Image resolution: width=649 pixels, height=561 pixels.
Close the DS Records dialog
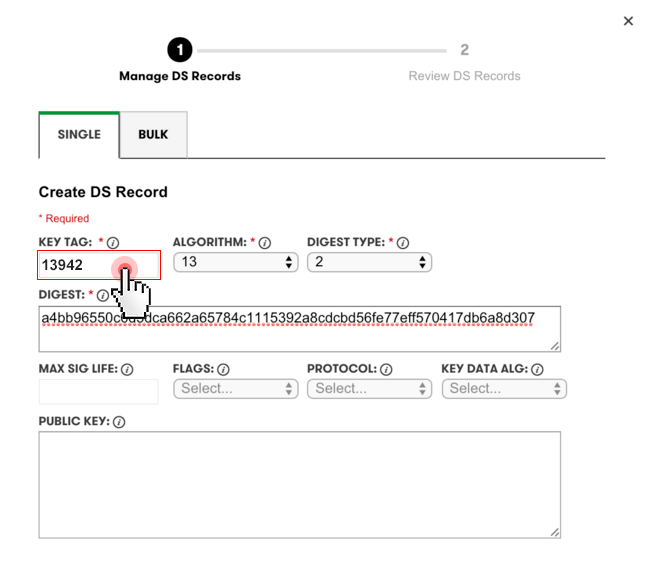pyautogui.click(x=628, y=21)
